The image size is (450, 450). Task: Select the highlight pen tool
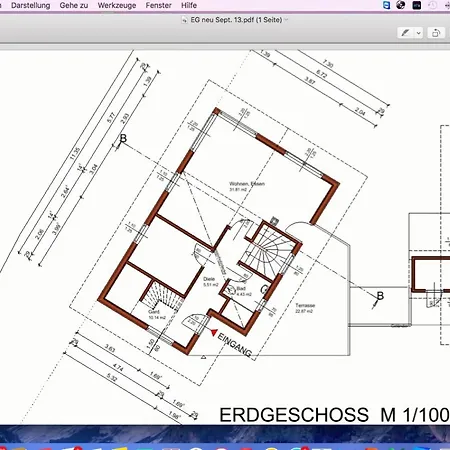point(405,33)
